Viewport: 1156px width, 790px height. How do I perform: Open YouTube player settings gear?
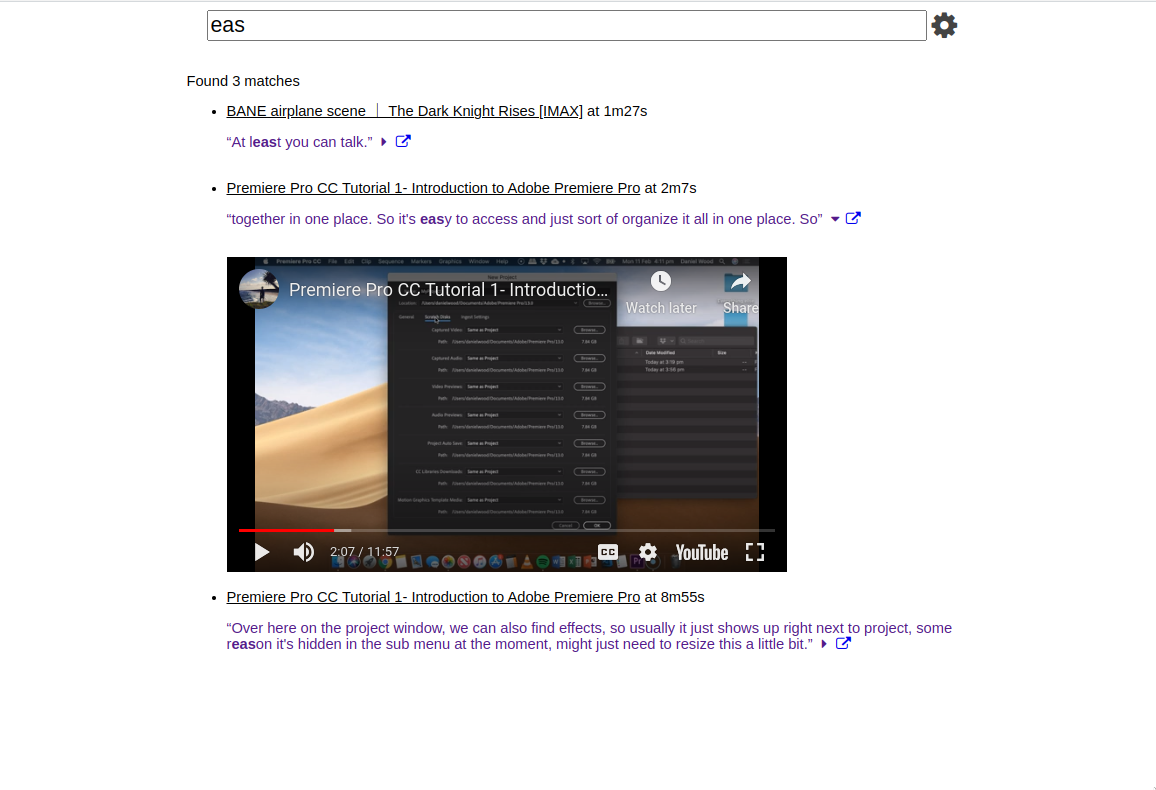coord(647,552)
